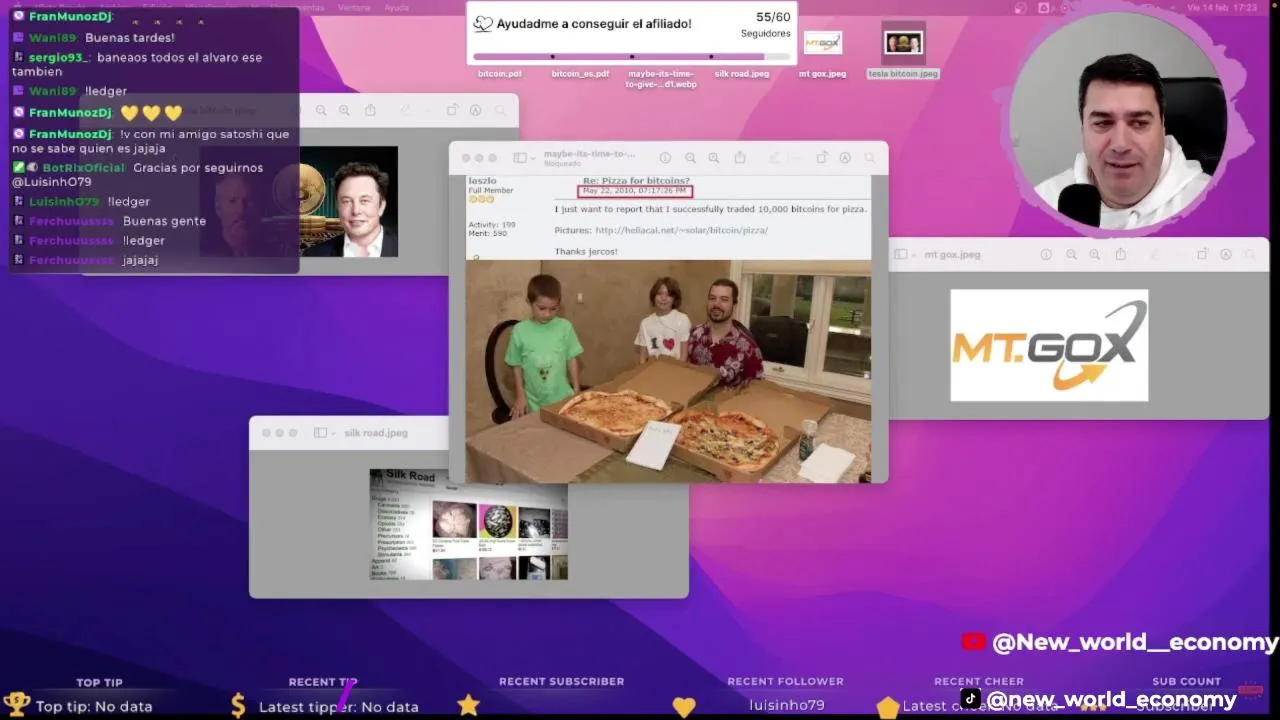The width and height of the screenshot is (1280, 720).
Task: Toggle sidebar in the mt gox.jpeg window
Action: pos(900,255)
